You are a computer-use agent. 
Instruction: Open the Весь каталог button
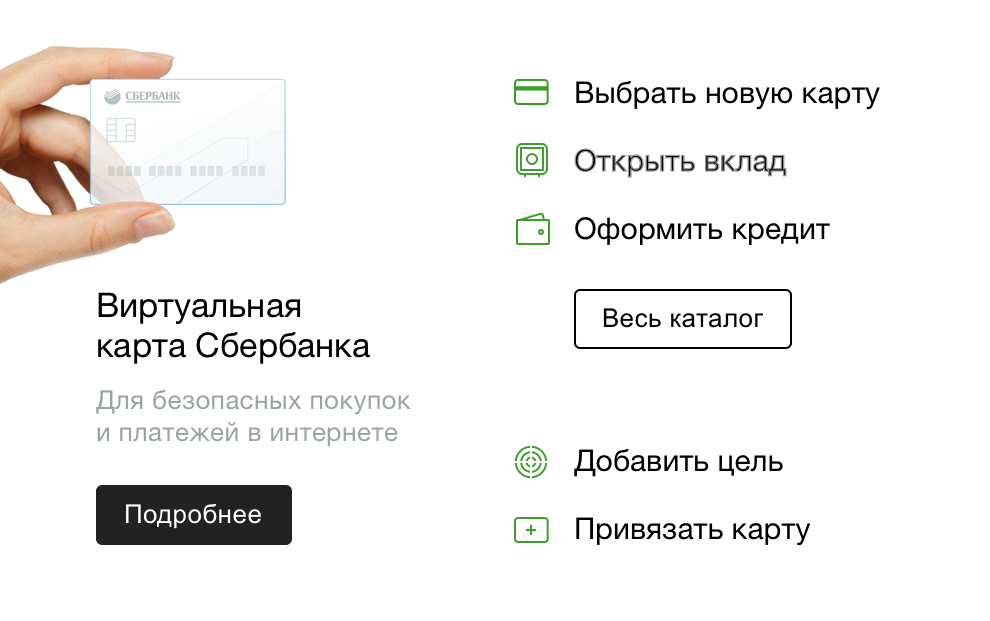click(x=683, y=319)
